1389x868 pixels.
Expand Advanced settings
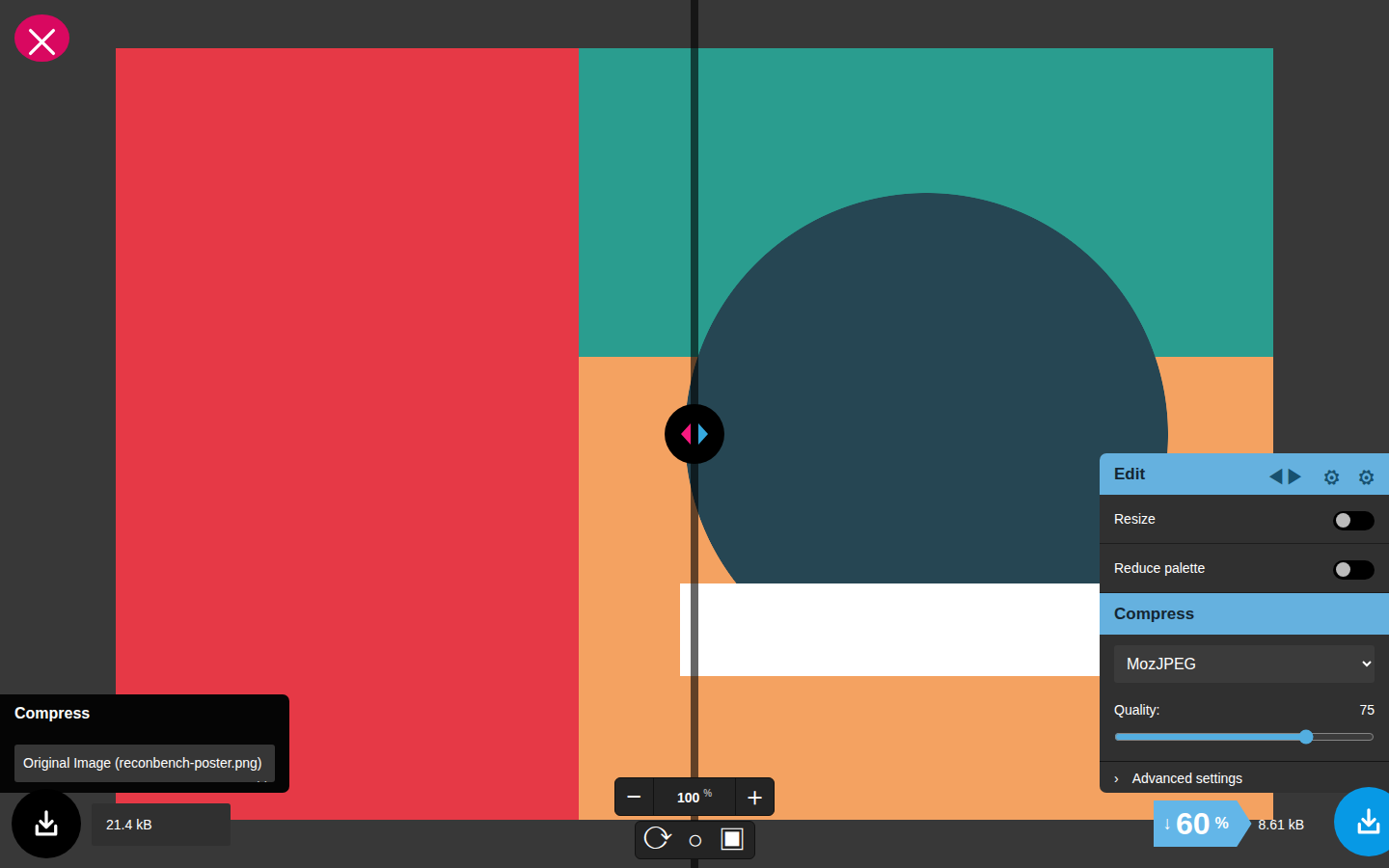click(x=1244, y=778)
